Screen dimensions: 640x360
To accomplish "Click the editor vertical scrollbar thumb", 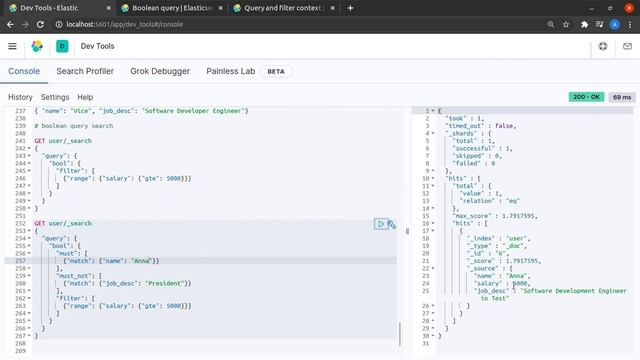I will (400, 333).
